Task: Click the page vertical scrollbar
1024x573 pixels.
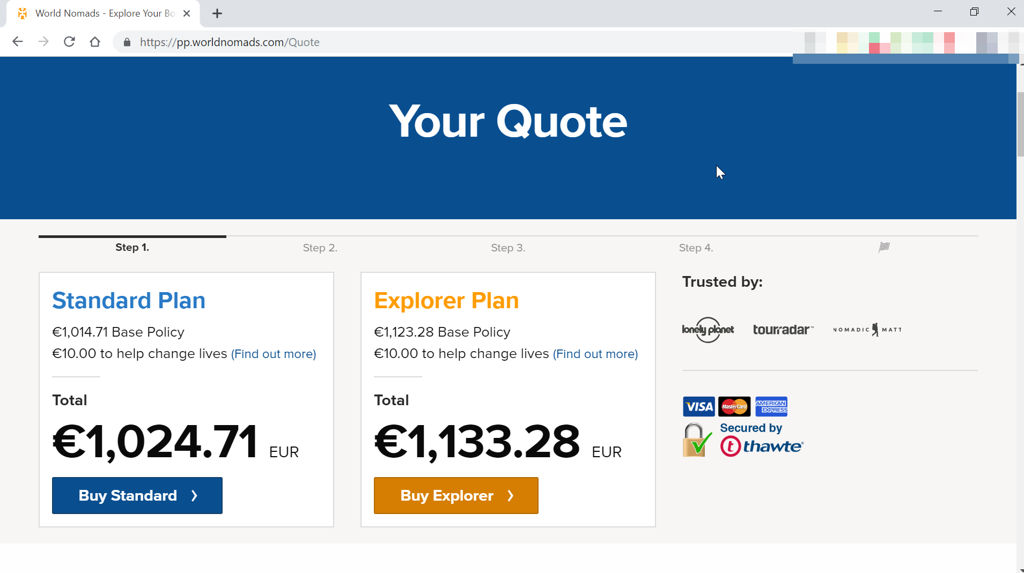Action: 1020,314
